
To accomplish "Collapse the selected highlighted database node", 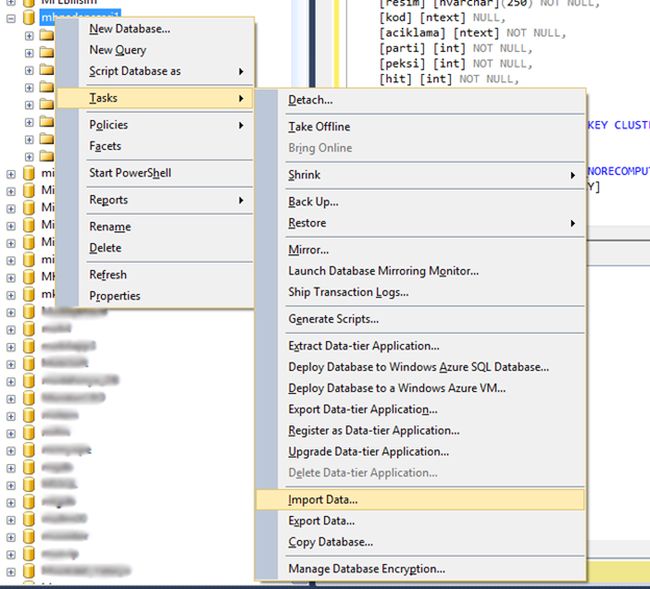I will coord(11,18).
